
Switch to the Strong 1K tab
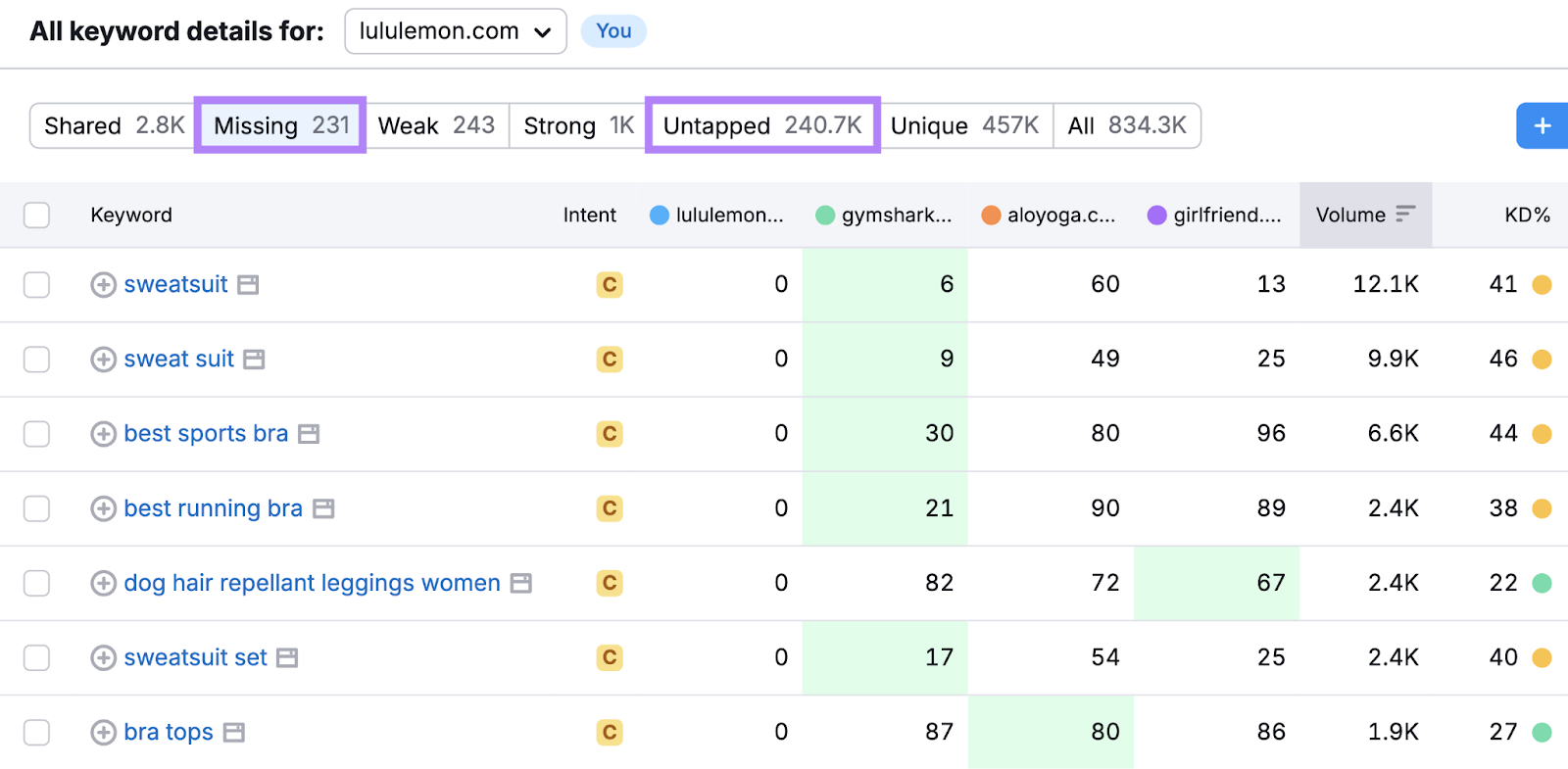tap(578, 125)
